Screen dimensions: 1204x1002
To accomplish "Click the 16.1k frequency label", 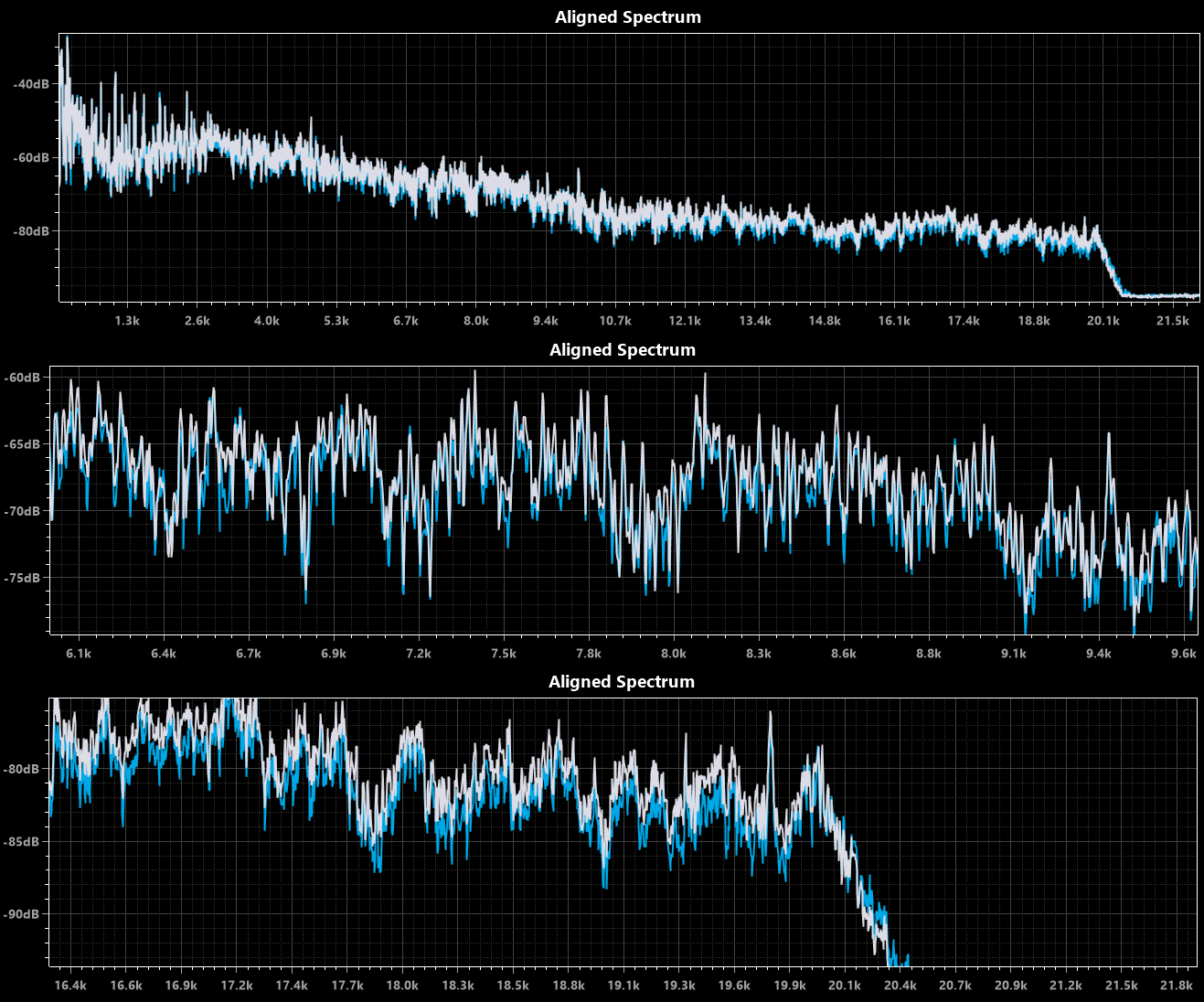I will point(894,321).
